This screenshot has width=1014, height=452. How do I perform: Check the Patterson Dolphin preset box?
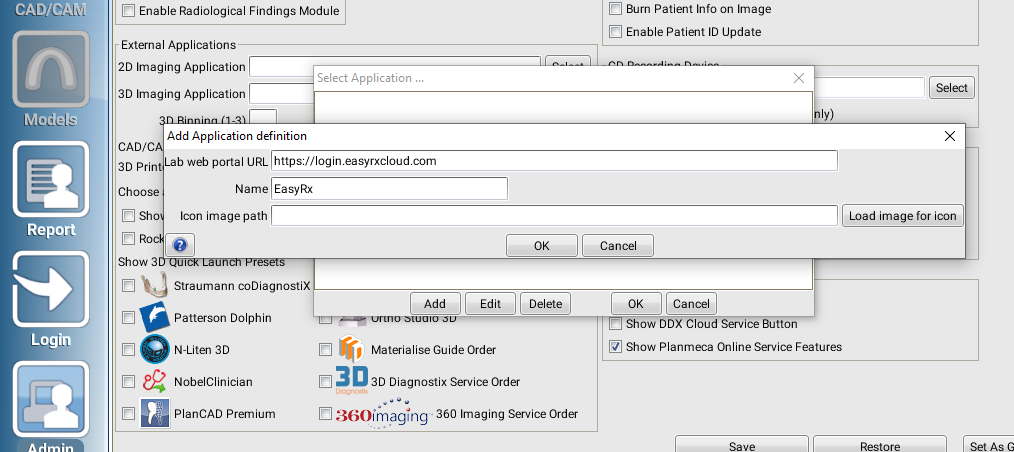tap(129, 317)
